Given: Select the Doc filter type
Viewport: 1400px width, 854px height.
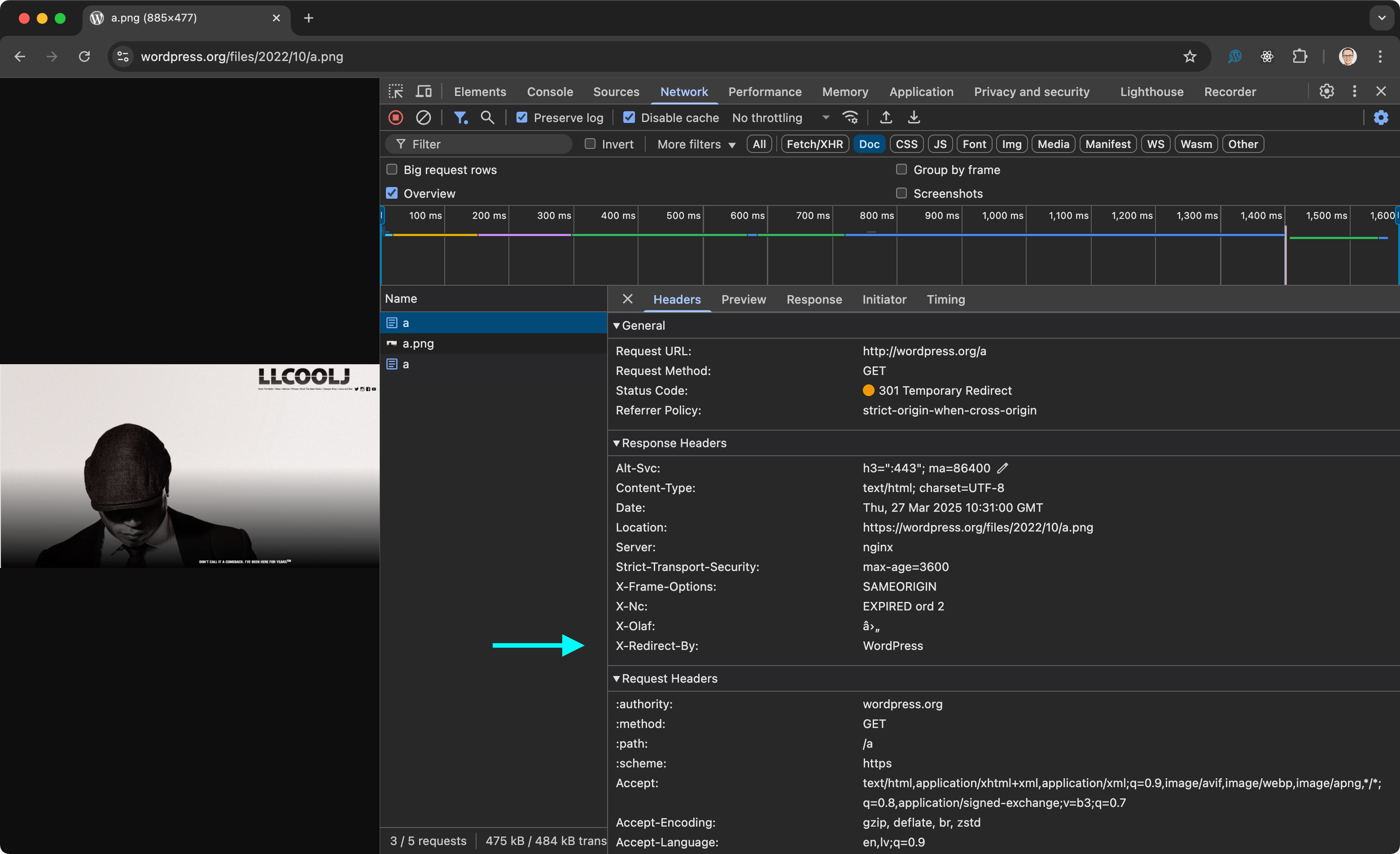Looking at the screenshot, I should pyautogui.click(x=869, y=144).
